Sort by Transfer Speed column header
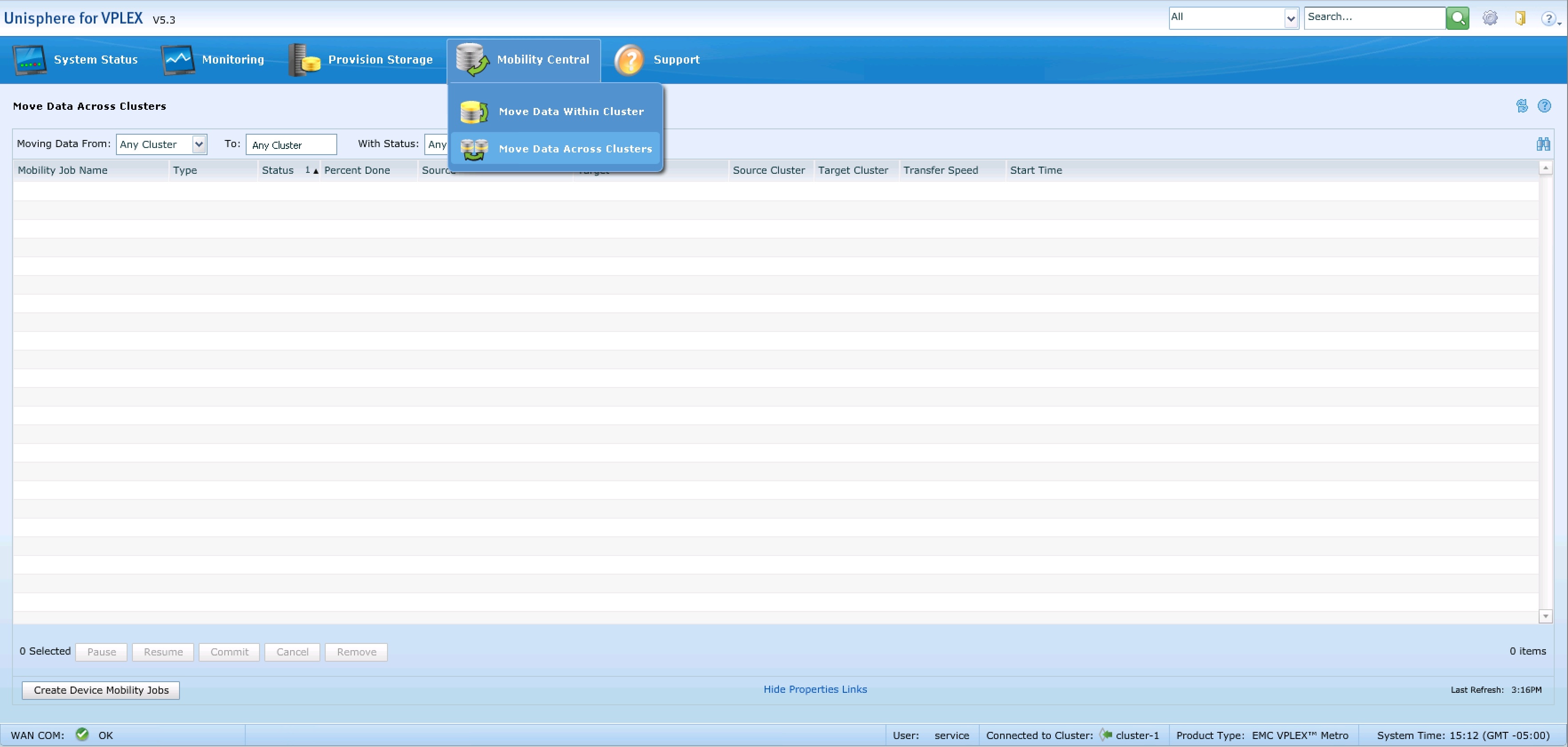Image resolution: width=1568 pixels, height=747 pixels. click(952, 171)
